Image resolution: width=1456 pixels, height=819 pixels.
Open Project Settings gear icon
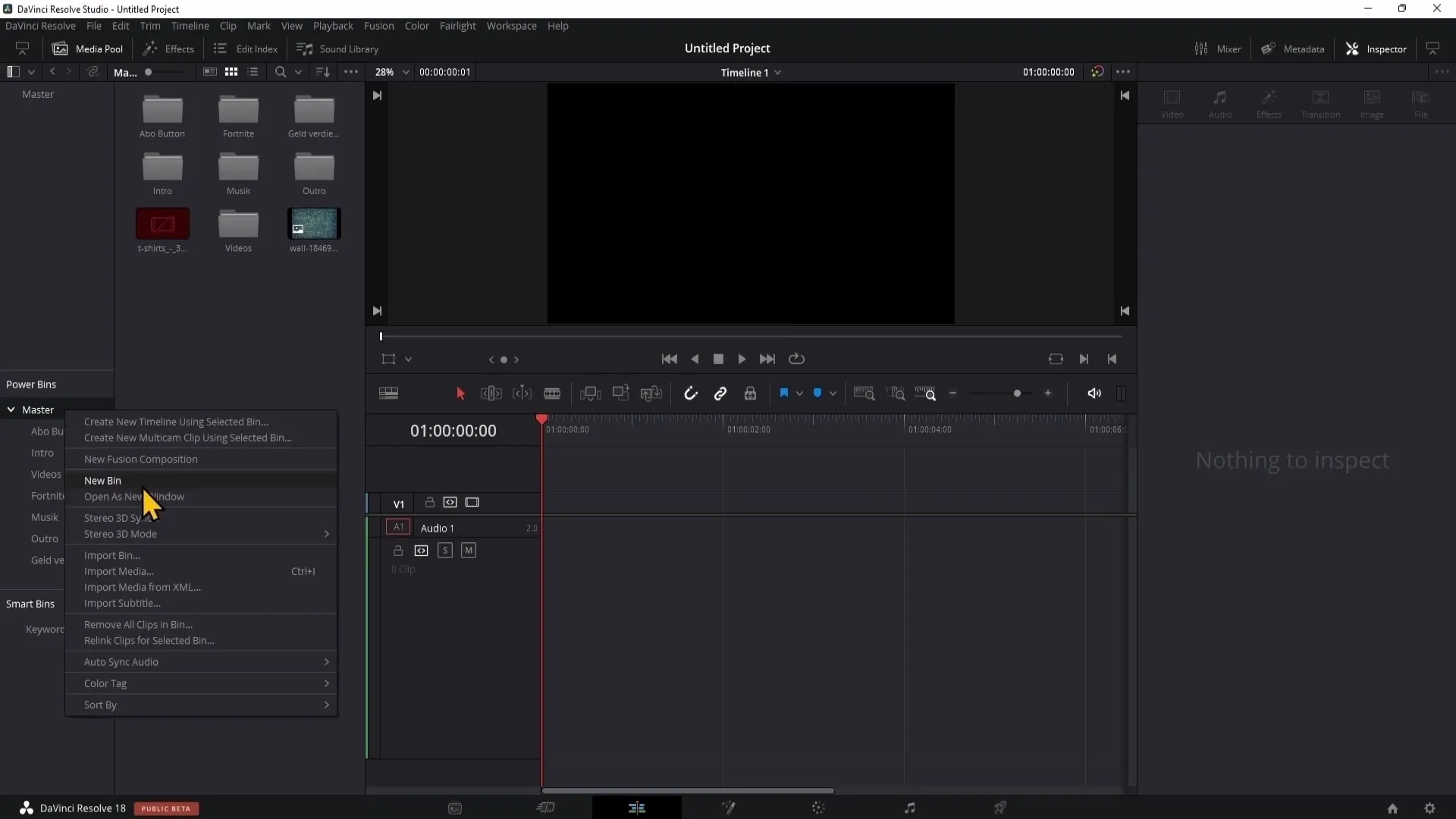point(1429,808)
